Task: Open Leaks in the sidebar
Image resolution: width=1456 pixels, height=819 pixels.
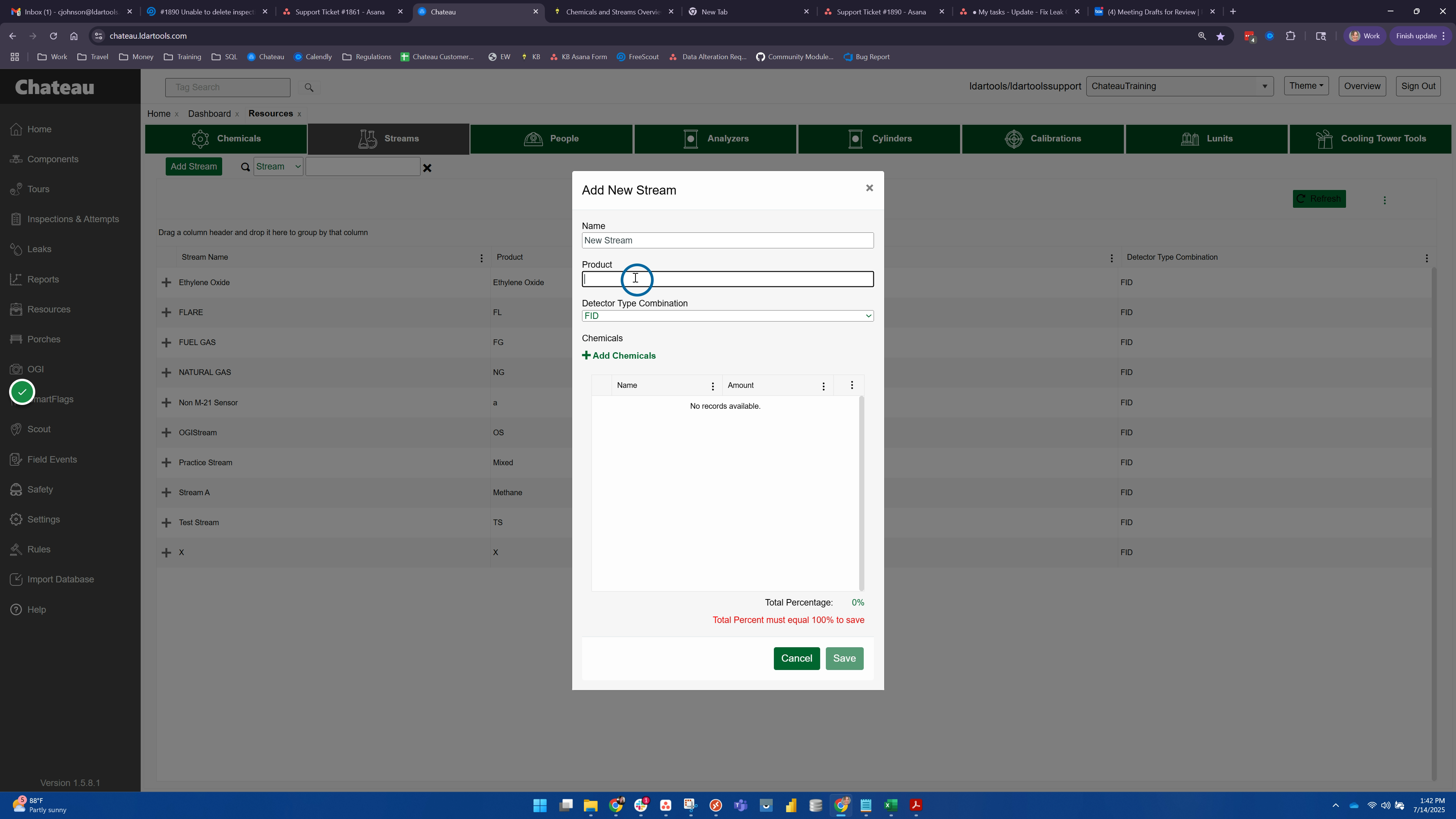Action: [39, 249]
